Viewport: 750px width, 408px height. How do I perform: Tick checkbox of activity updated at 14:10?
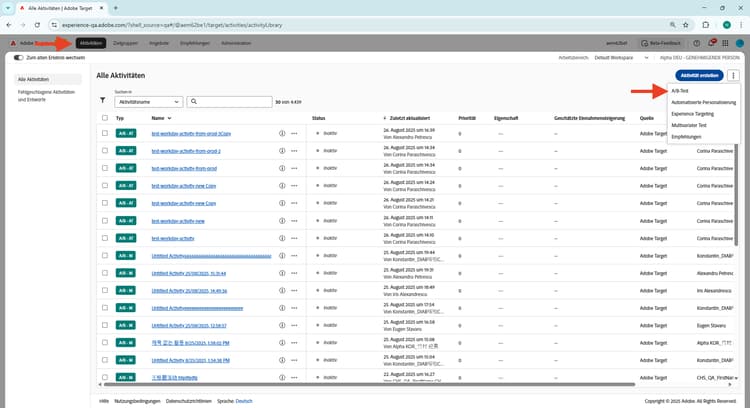(x=105, y=238)
